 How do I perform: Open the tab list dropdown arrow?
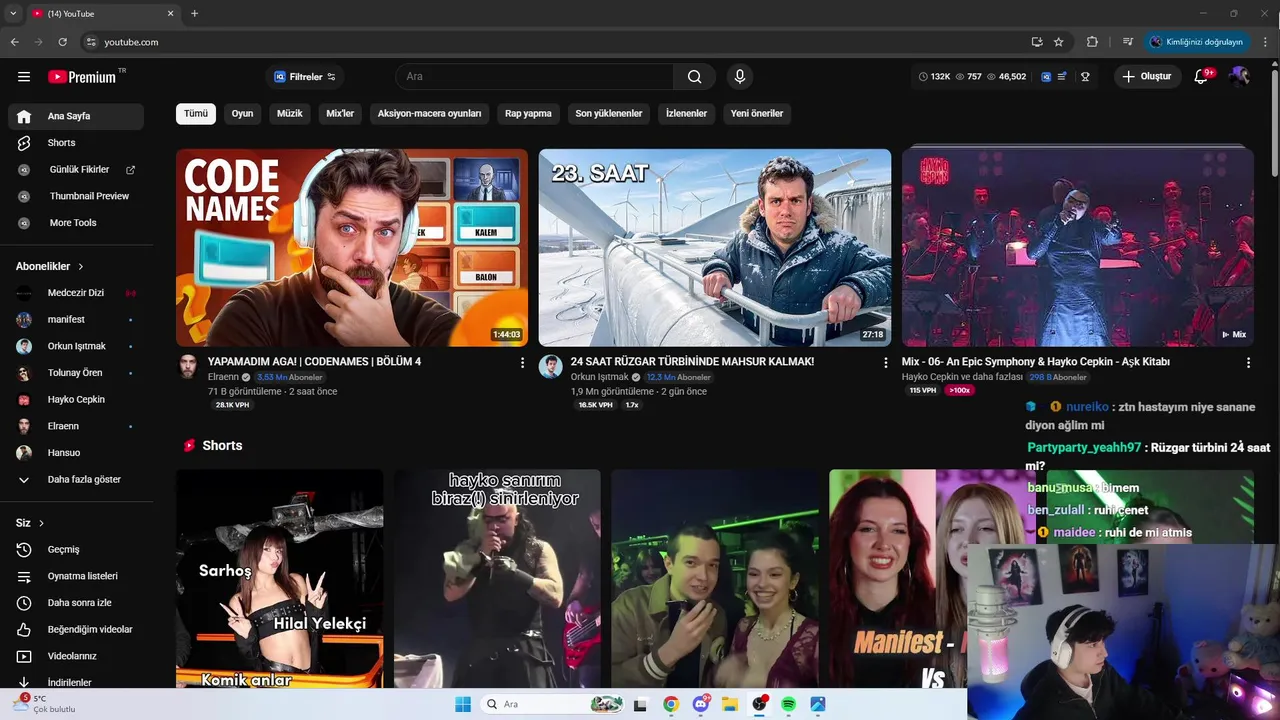(x=13, y=13)
